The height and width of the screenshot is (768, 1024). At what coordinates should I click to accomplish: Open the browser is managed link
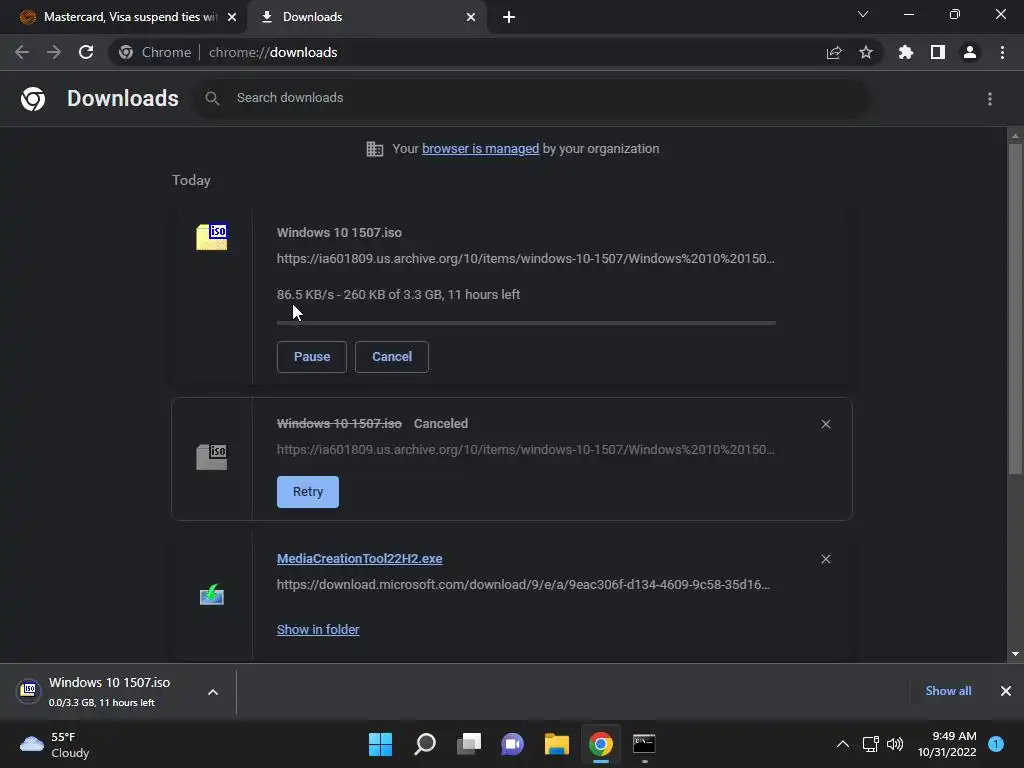[481, 149]
